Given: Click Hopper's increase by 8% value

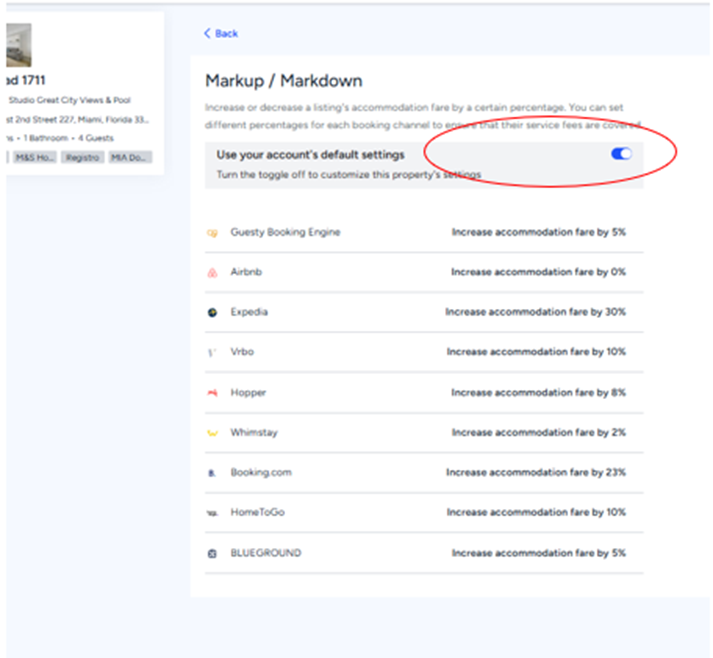Looking at the screenshot, I should click(x=538, y=392).
